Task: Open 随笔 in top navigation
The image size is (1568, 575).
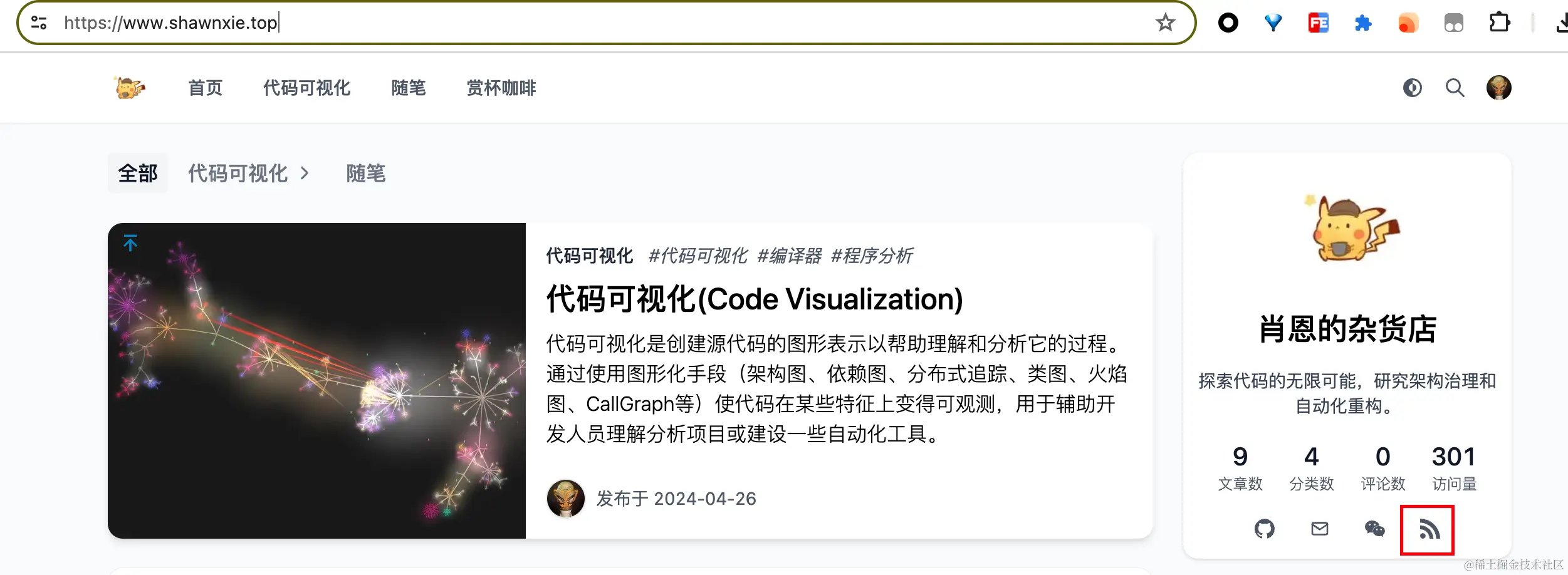Action: pyautogui.click(x=409, y=88)
